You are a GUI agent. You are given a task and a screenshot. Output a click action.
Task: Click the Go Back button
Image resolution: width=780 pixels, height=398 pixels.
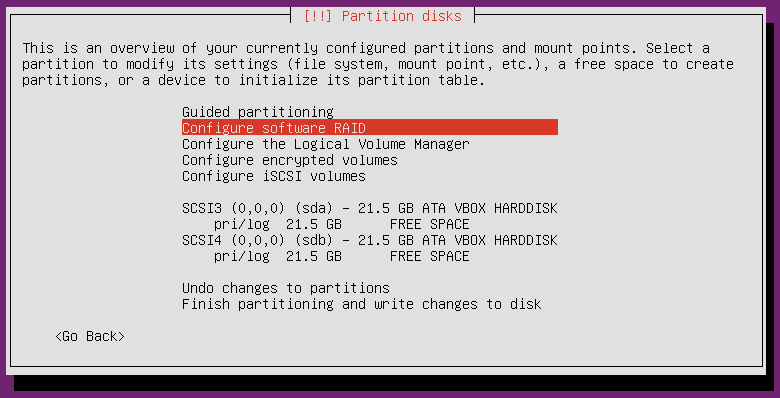tap(90, 336)
